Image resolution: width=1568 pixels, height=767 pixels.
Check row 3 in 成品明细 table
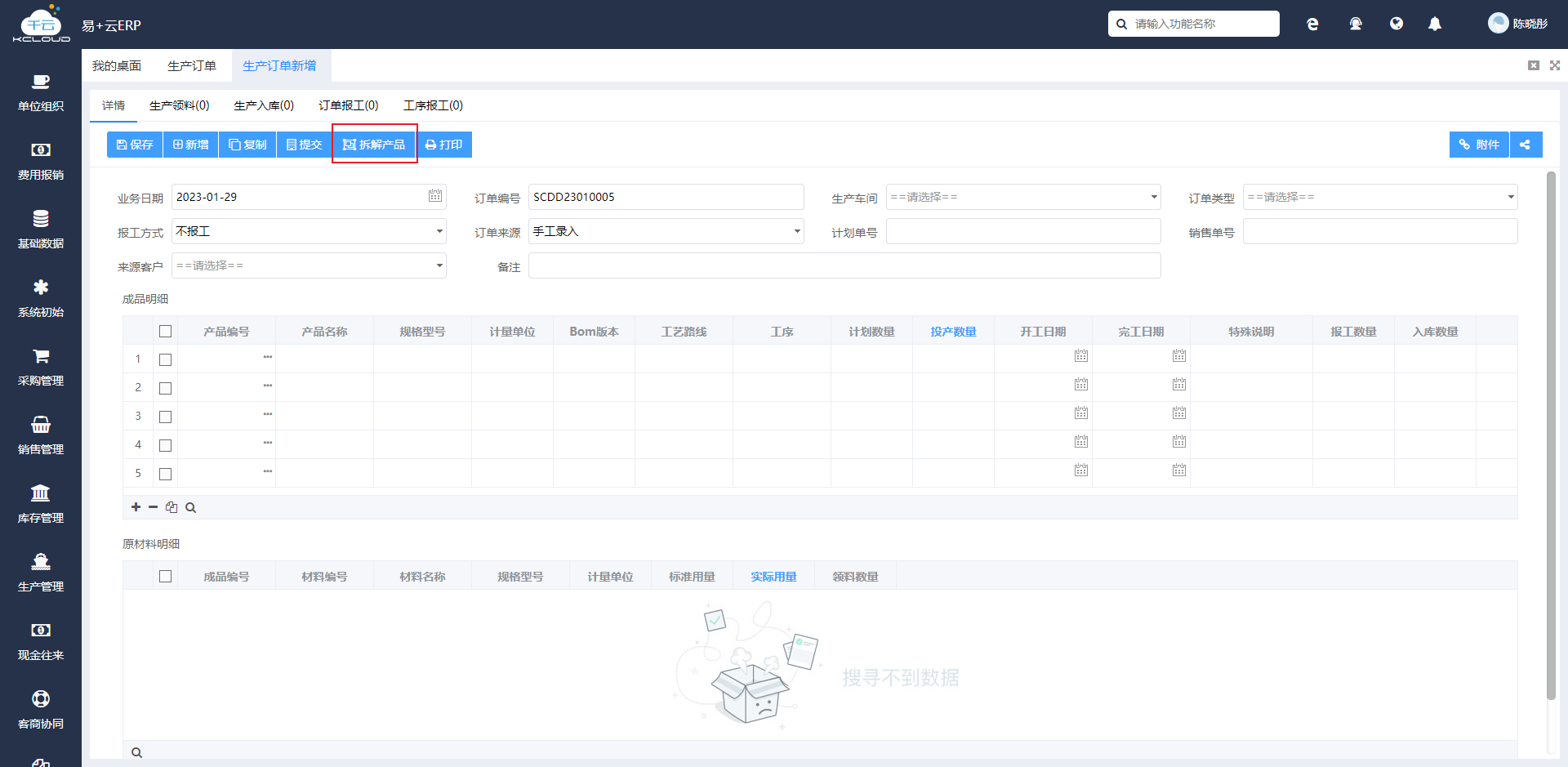(165, 417)
